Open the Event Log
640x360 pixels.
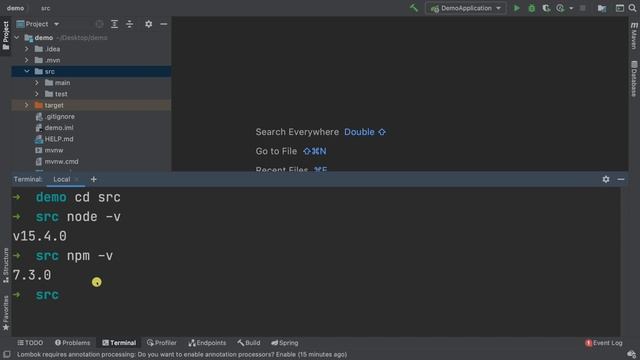(x=604, y=343)
